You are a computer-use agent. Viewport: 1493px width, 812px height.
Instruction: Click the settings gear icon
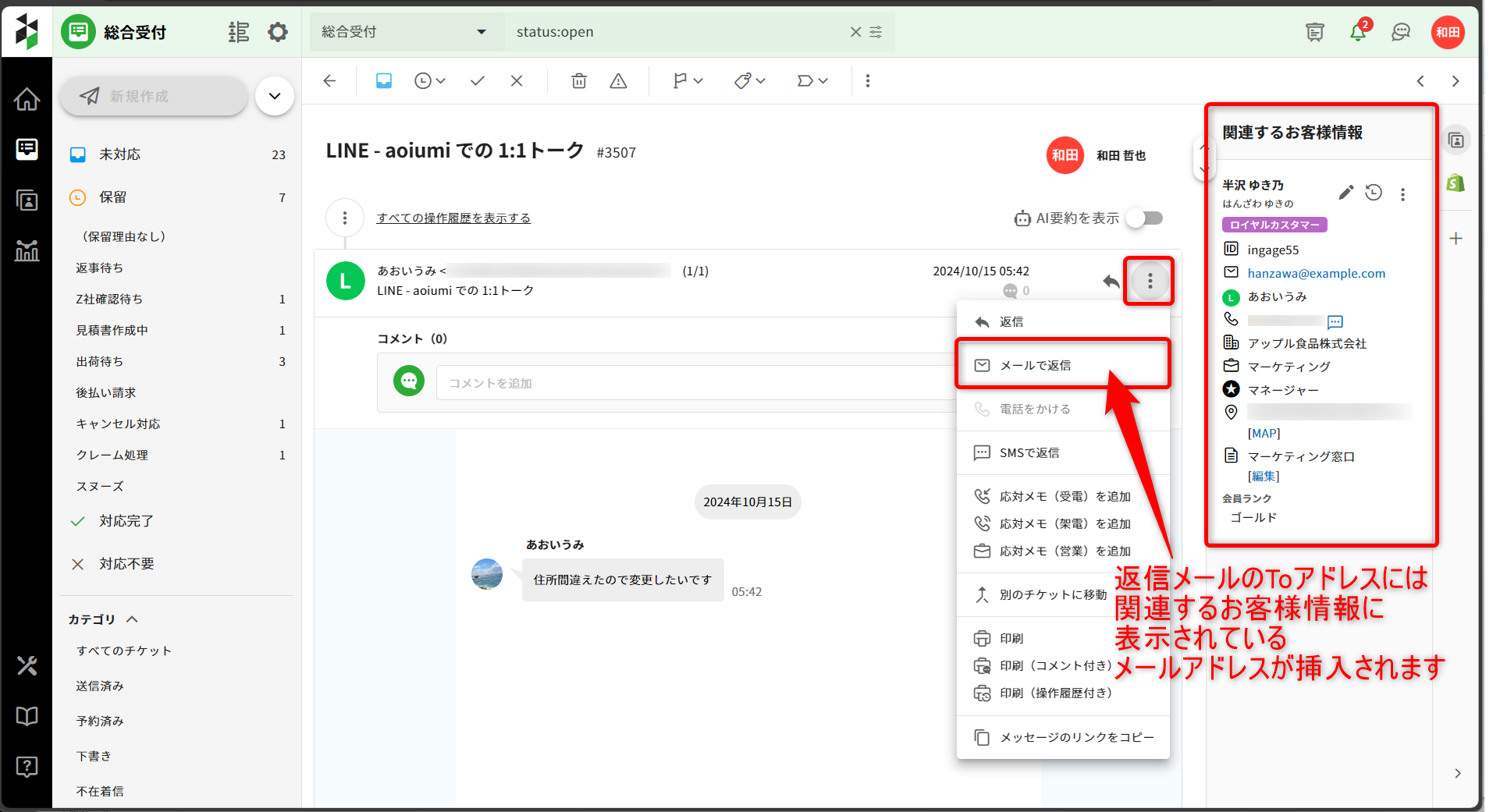click(278, 32)
